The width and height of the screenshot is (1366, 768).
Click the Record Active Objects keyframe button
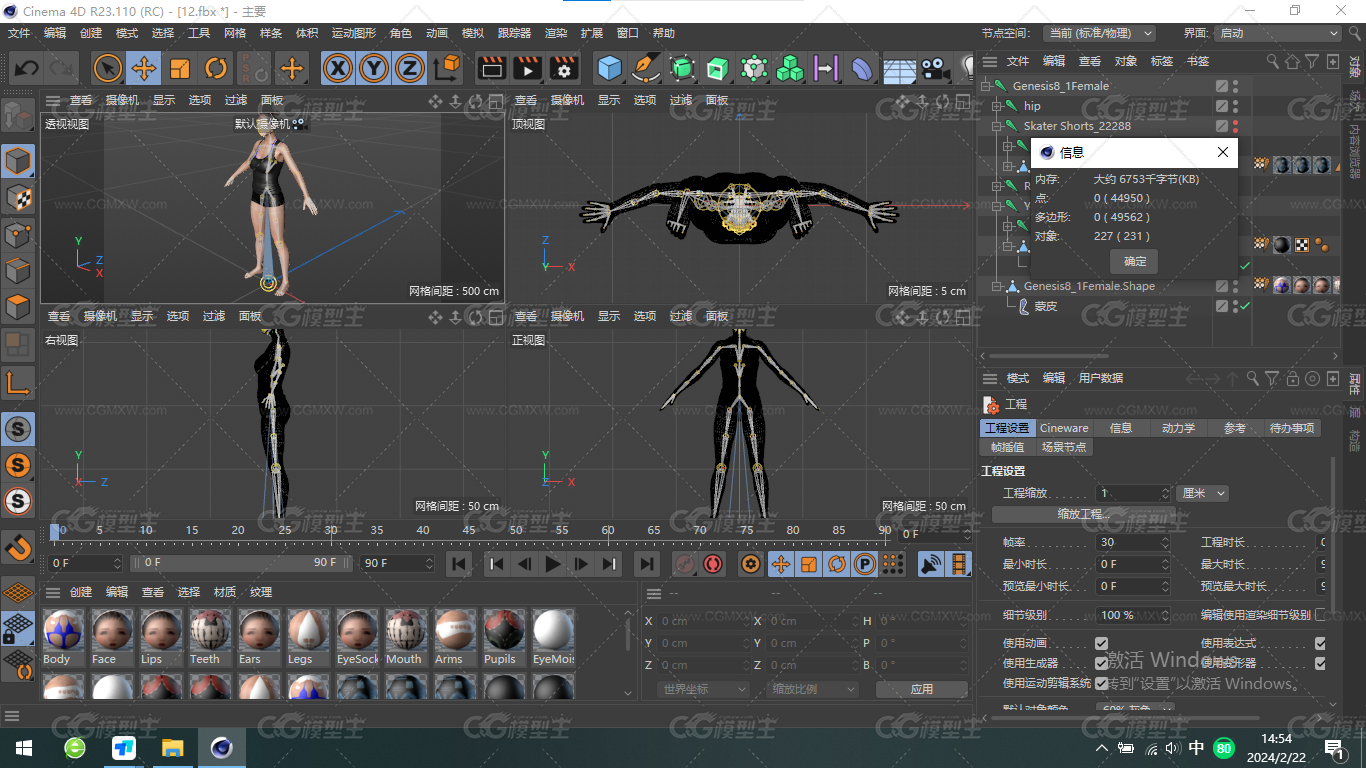pyautogui.click(x=684, y=564)
